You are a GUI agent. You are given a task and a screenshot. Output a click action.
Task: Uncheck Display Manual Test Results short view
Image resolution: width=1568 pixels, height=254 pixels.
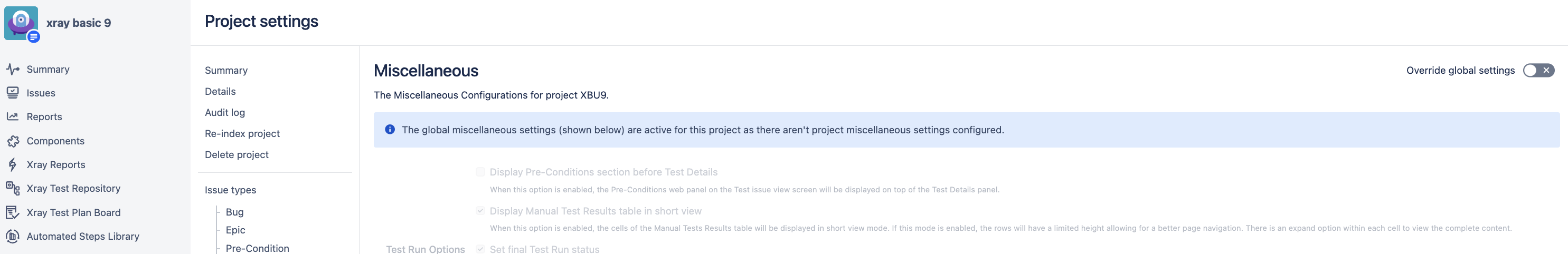click(x=480, y=211)
